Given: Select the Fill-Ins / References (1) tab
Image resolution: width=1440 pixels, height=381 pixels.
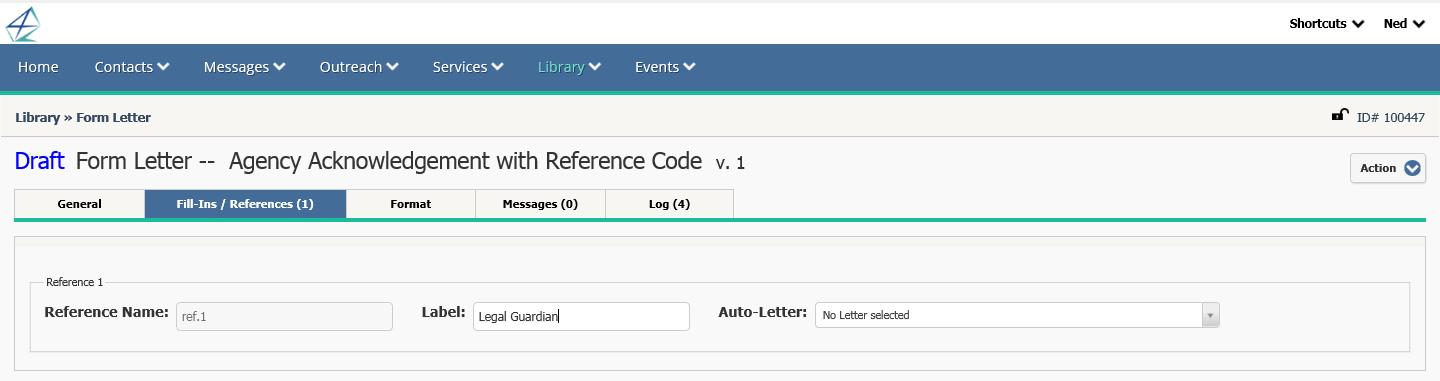Looking at the screenshot, I should click(x=246, y=204).
